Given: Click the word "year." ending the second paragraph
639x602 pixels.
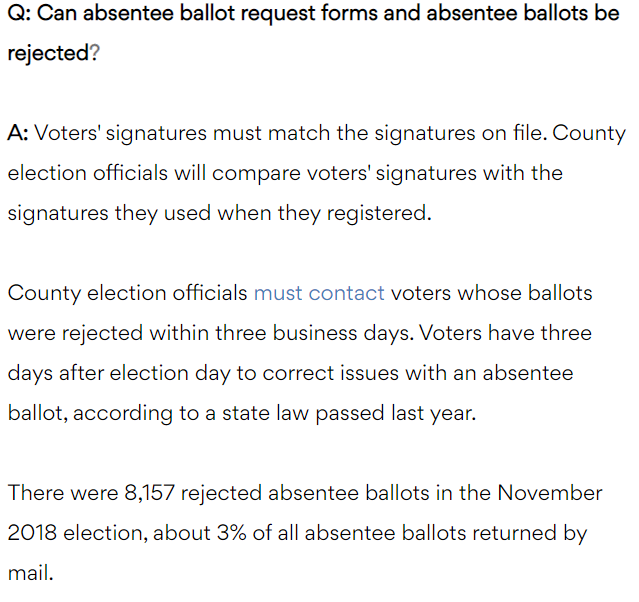Looking at the screenshot, I should pos(453,413).
